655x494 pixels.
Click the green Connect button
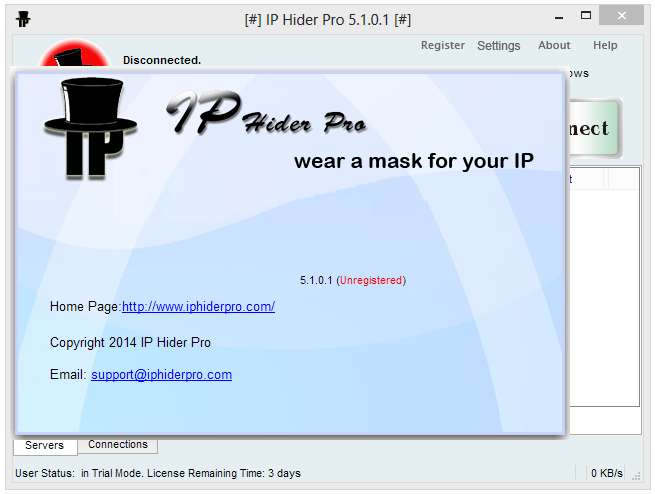(x=596, y=128)
